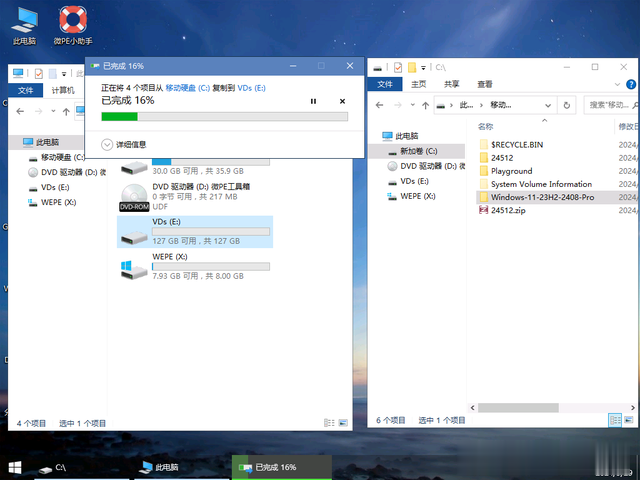Open help in C:\ window

[631, 84]
